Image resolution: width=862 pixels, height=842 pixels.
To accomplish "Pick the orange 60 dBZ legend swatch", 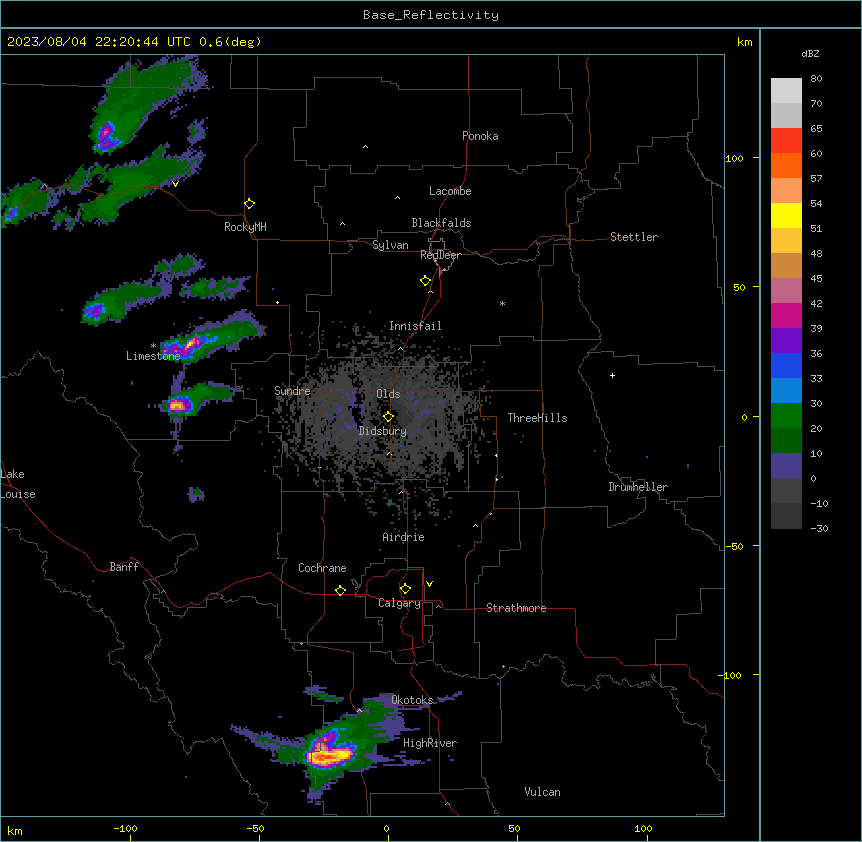I will tap(786, 165).
